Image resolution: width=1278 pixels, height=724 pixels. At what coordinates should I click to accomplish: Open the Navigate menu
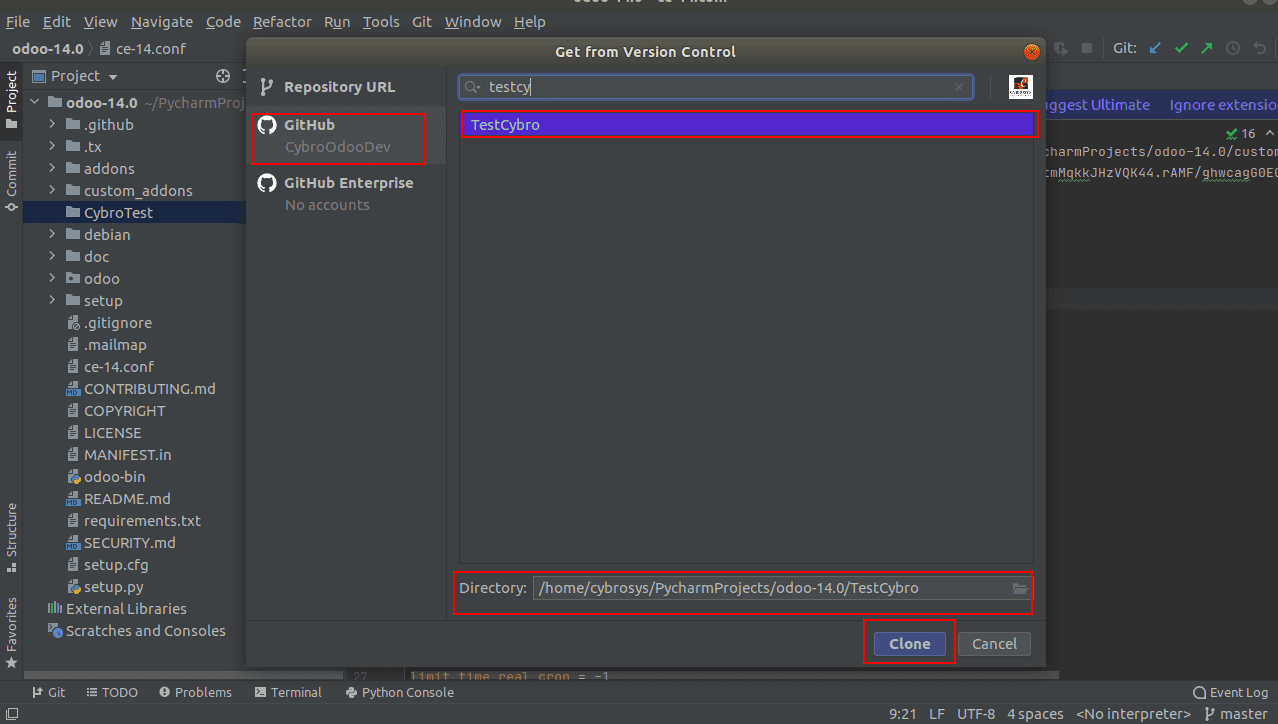point(162,21)
